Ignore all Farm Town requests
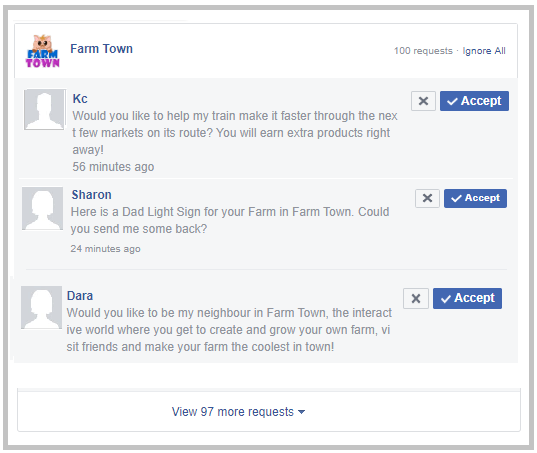537x453 pixels. coord(484,51)
